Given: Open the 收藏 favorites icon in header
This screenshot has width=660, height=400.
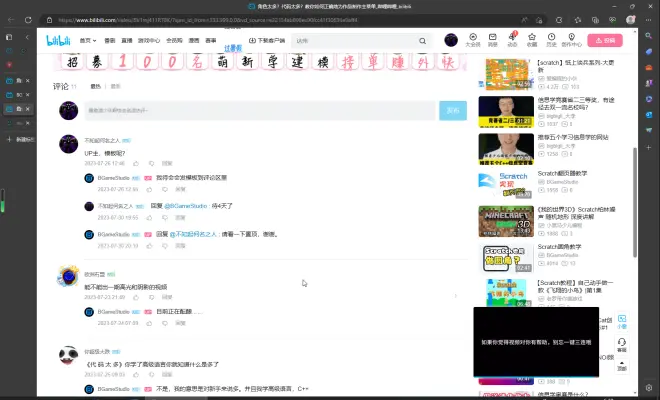Looking at the screenshot, I should tap(531, 39).
